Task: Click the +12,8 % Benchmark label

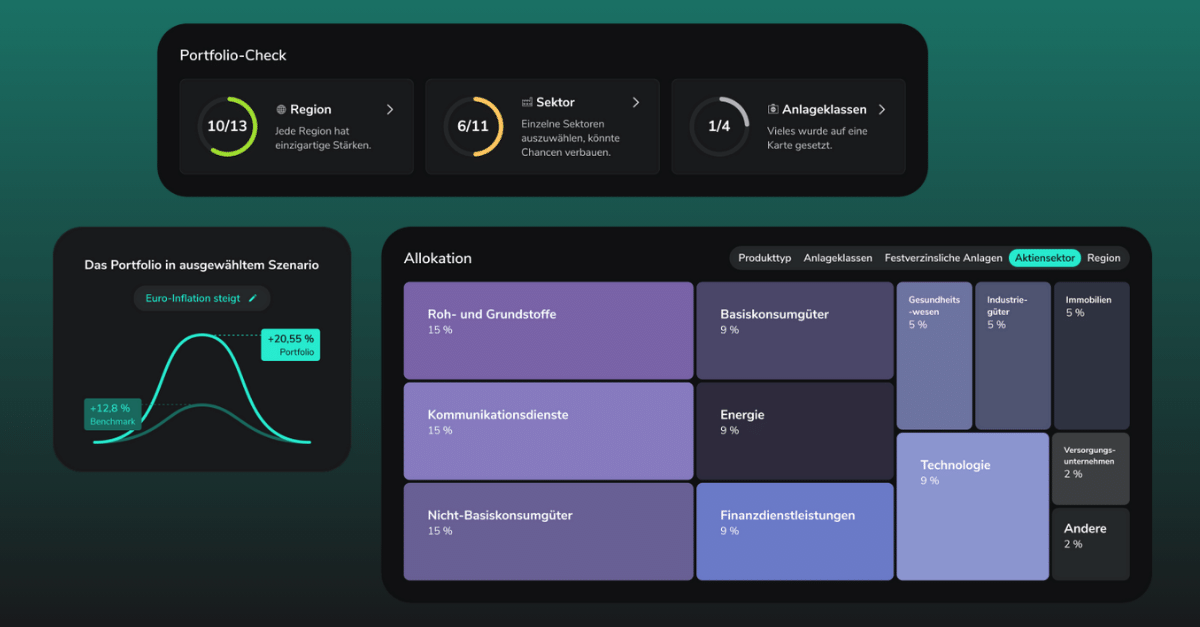Action: (112, 414)
